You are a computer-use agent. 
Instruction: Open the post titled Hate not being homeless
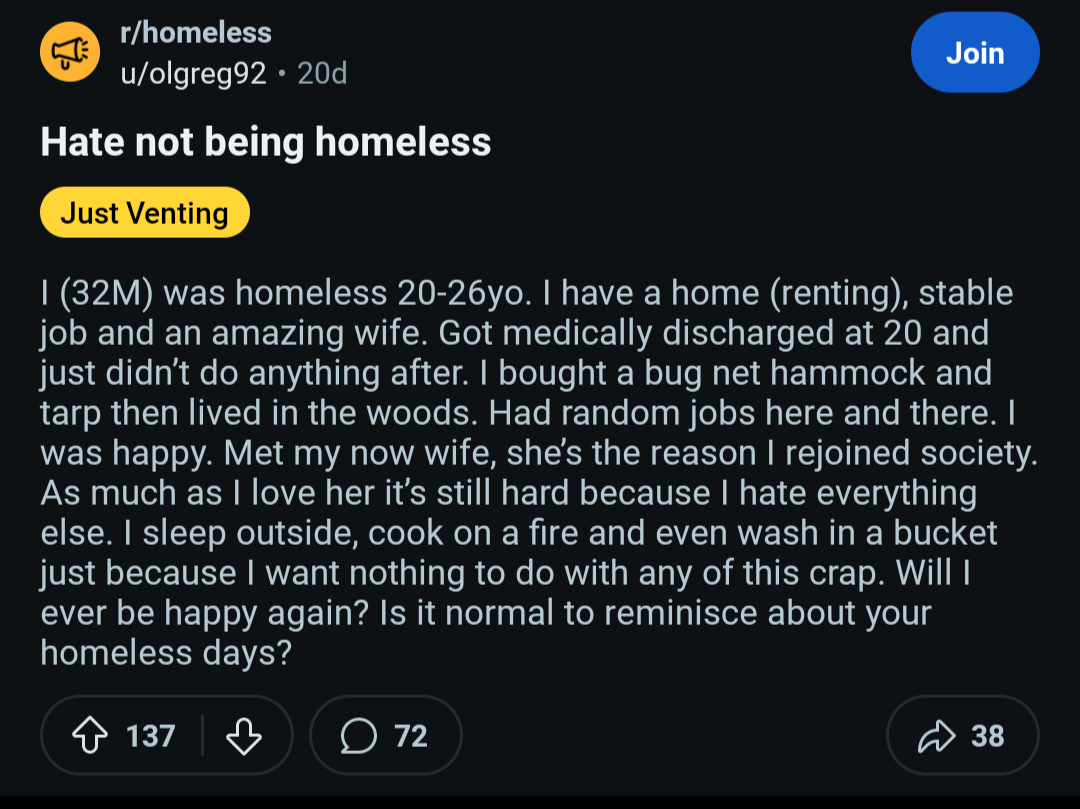tap(266, 143)
